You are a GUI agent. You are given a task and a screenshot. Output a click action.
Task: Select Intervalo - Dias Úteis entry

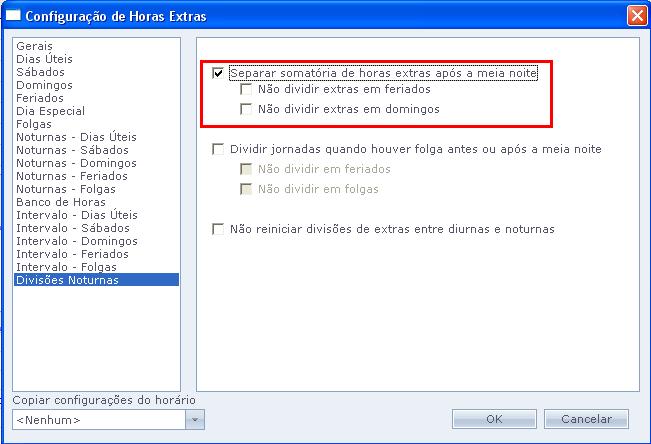tap(96, 215)
